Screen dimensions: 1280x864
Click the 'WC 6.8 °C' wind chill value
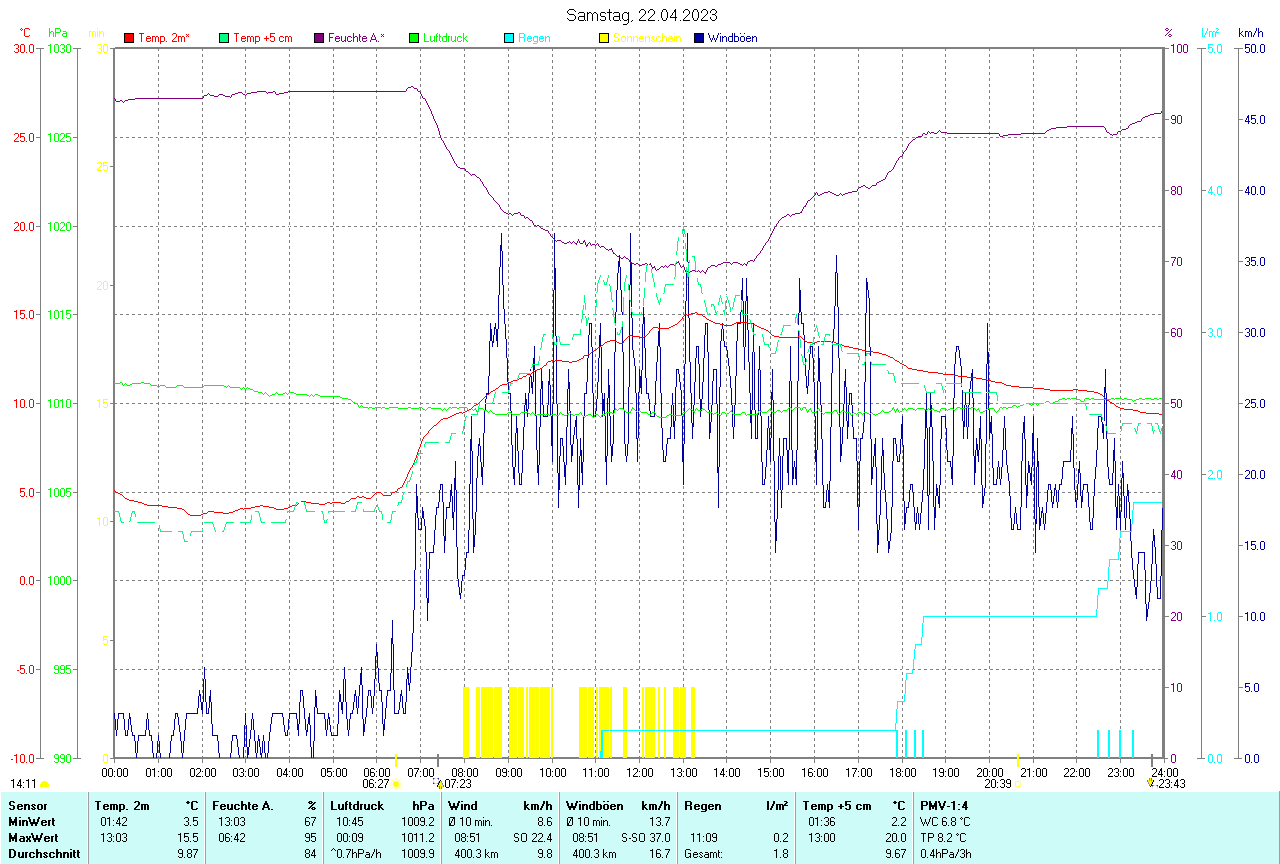(947, 821)
